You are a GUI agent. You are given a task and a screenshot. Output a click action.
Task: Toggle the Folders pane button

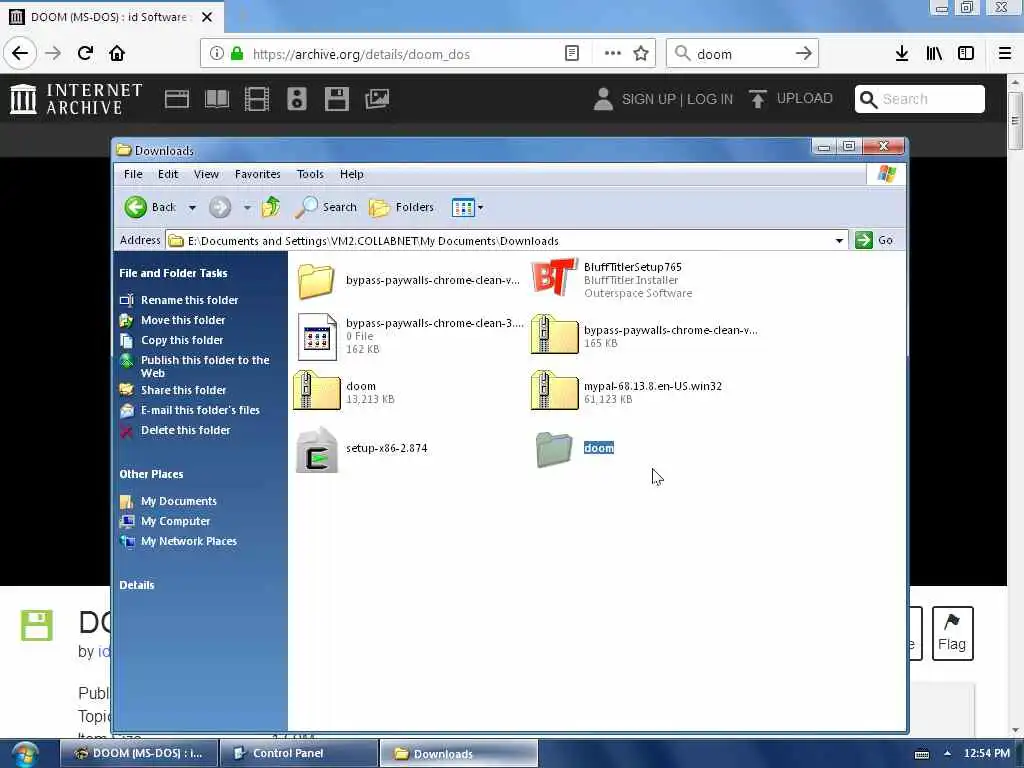[x=401, y=207]
